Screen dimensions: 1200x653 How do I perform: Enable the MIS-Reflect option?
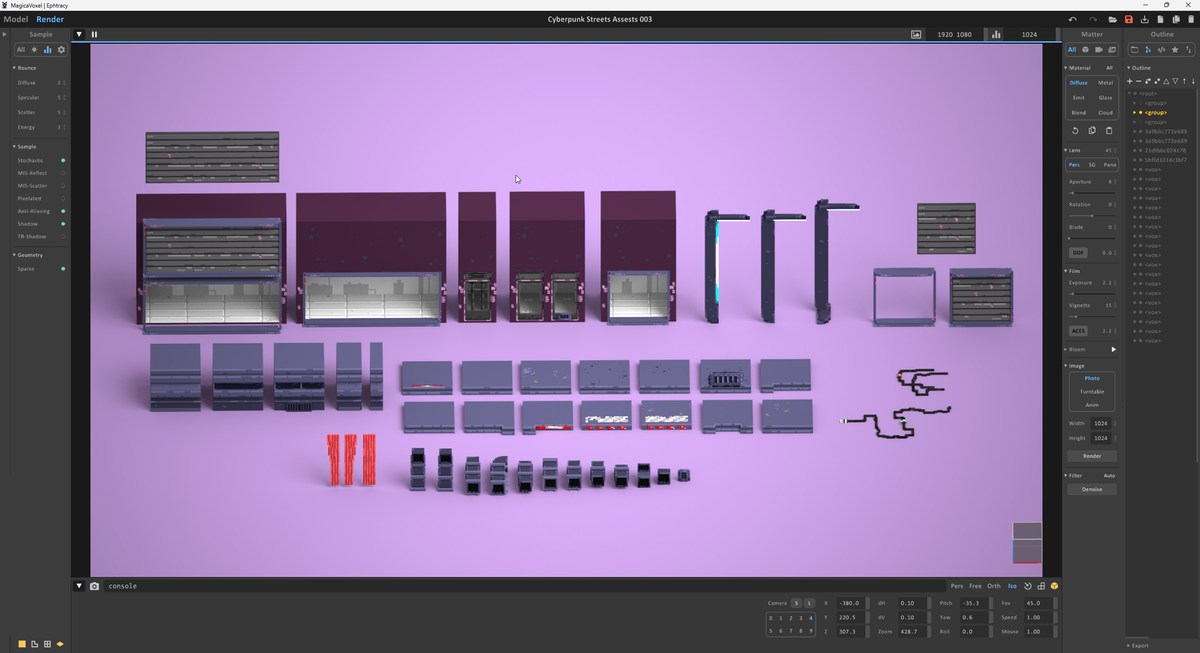click(x=63, y=173)
